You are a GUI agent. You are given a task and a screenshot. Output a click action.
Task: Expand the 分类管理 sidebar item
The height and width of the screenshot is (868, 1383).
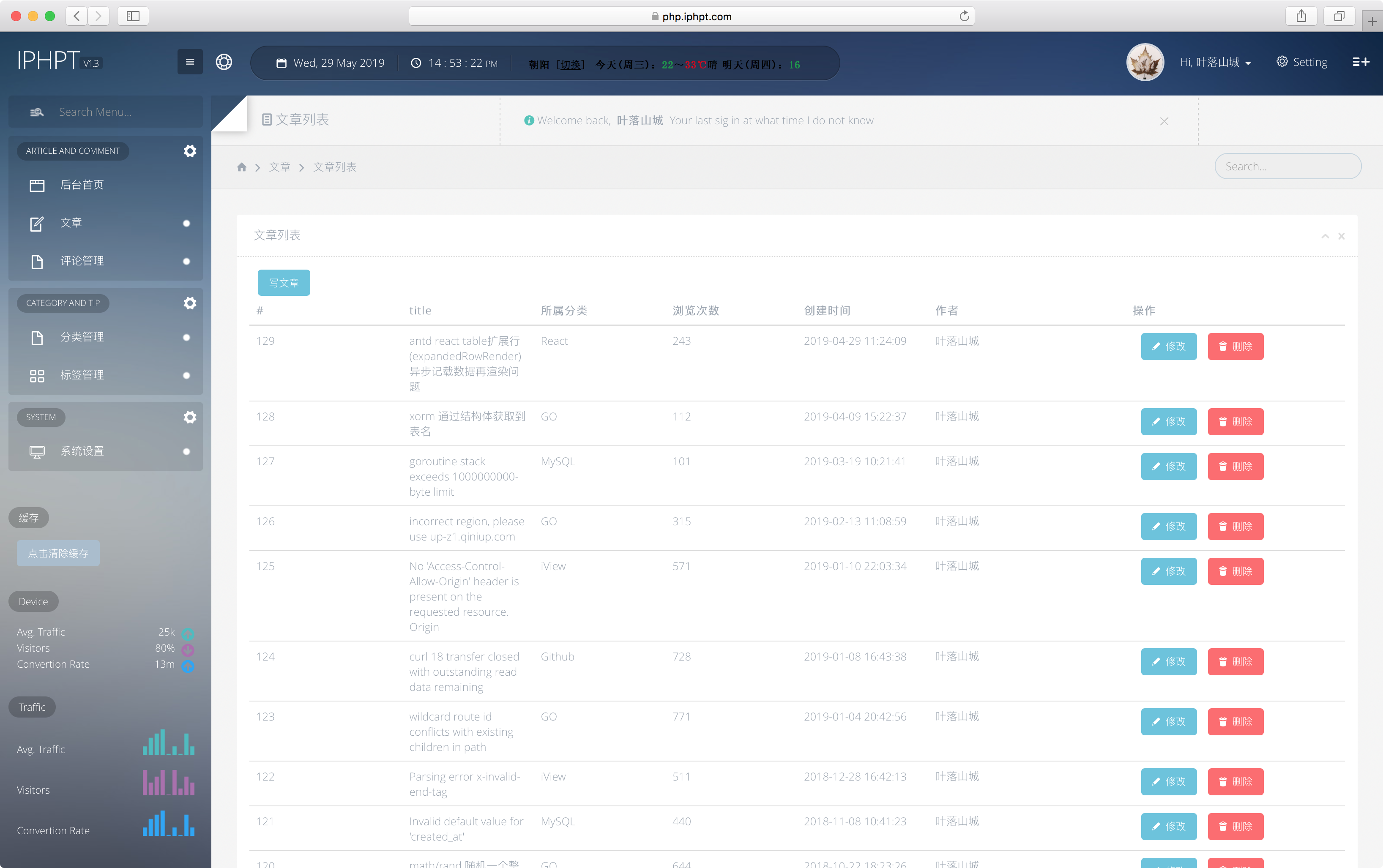coord(82,337)
